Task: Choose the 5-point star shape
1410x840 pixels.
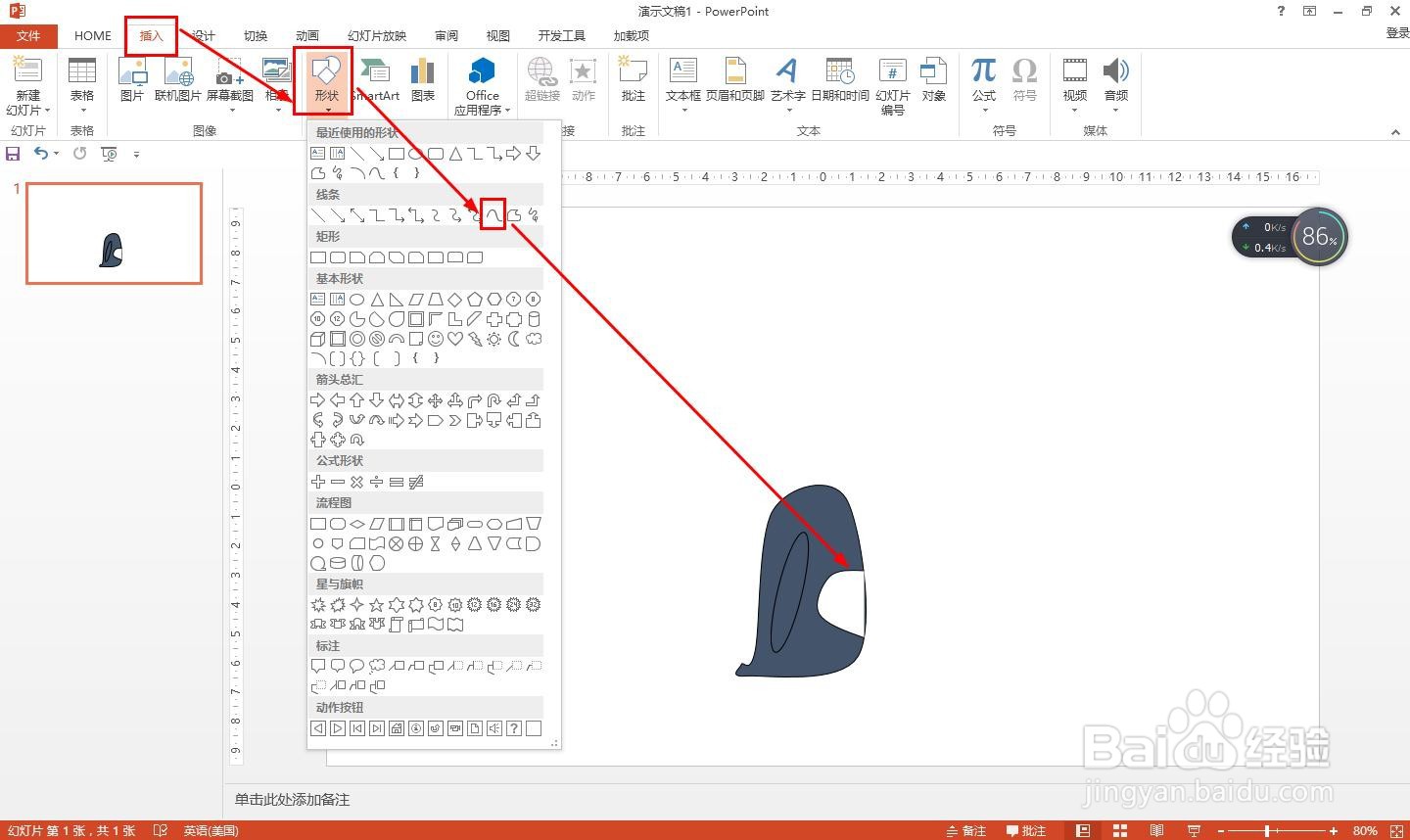Action: click(x=377, y=605)
